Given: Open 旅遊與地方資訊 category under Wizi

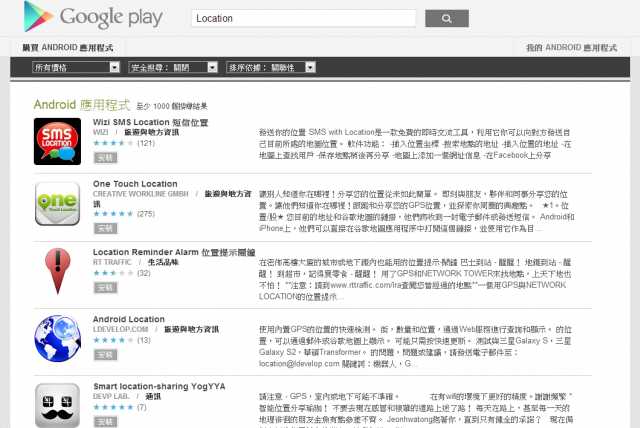Looking at the screenshot, I should pyautogui.click(x=151, y=132).
